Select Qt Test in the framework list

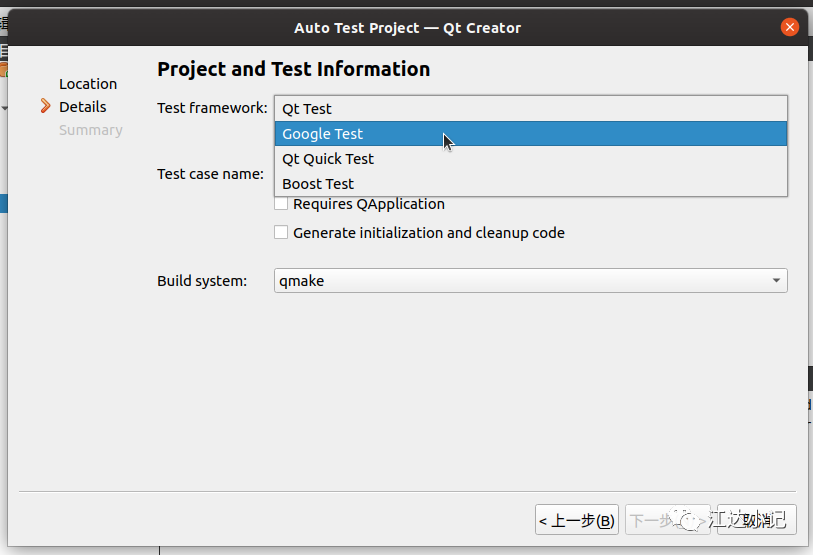[530, 109]
